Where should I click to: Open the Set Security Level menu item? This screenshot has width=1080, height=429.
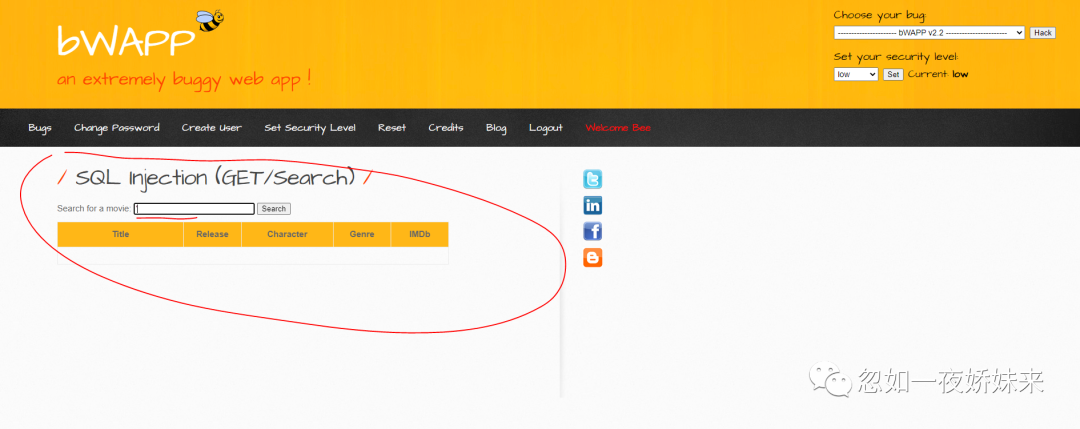click(310, 128)
